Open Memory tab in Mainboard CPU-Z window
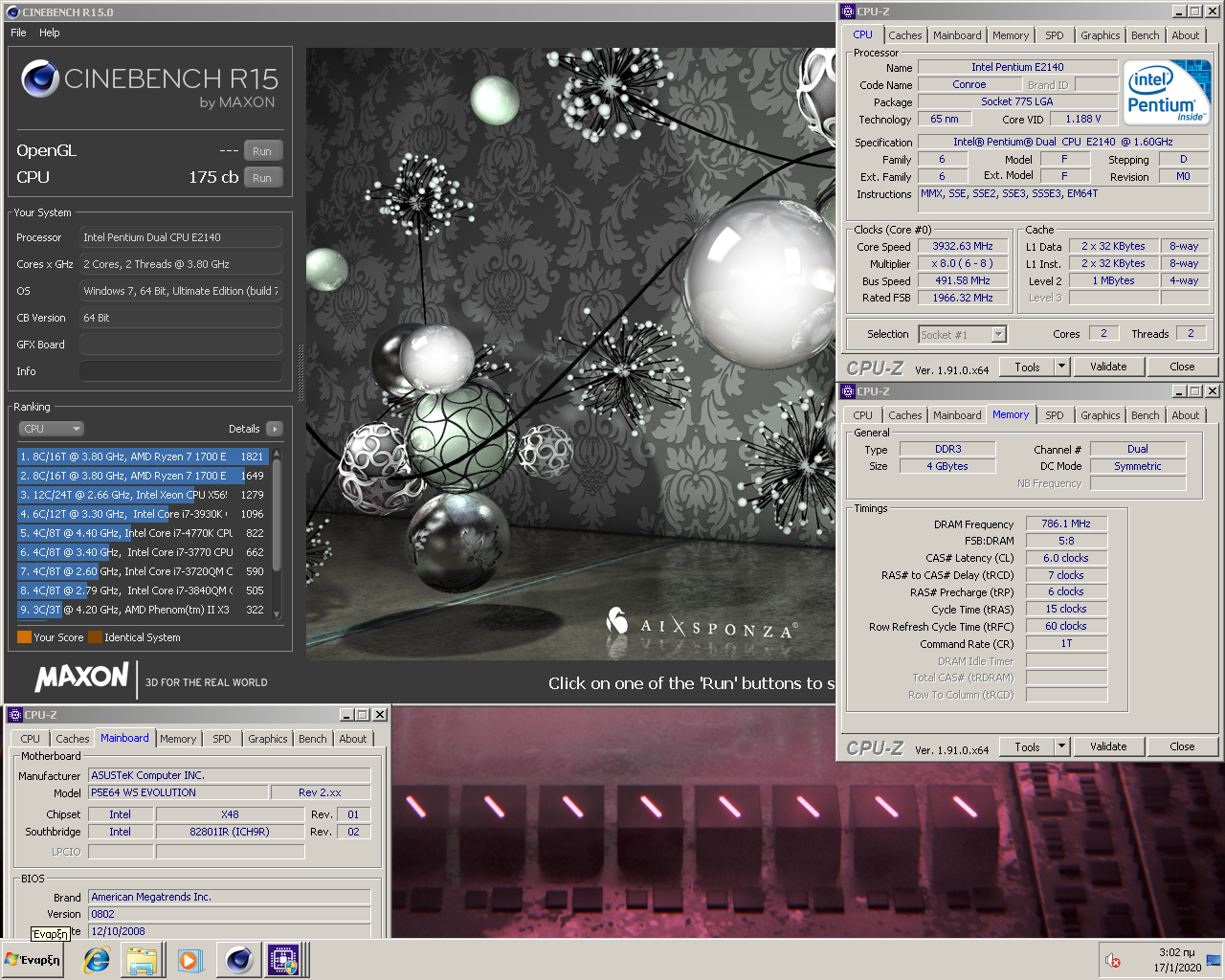 point(178,739)
